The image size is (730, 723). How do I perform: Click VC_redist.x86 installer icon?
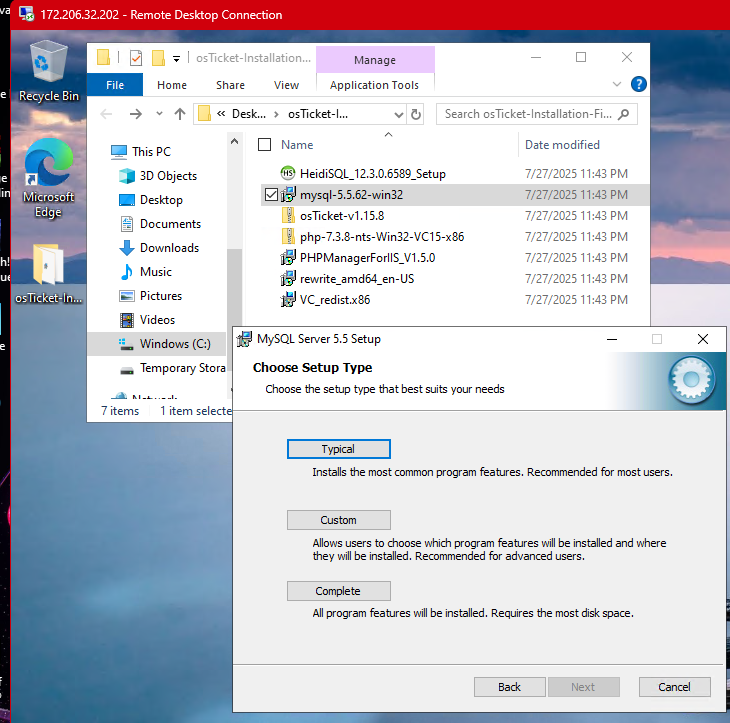(288, 299)
